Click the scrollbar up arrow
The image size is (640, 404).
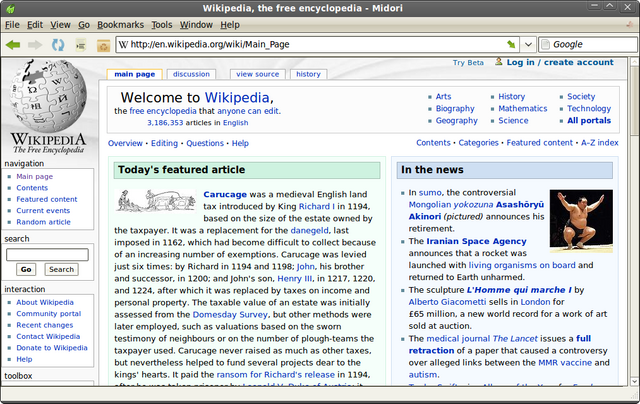point(634,62)
